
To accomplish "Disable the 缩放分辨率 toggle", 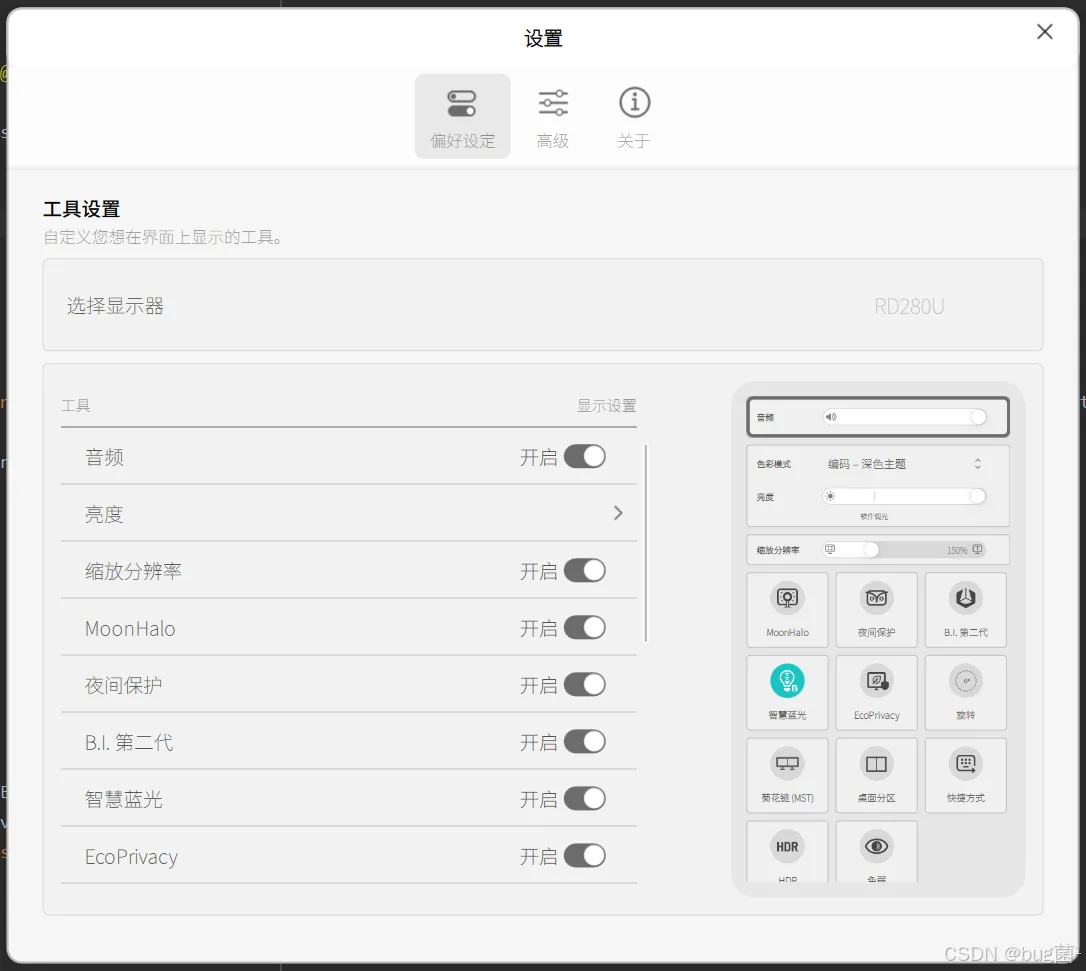I will click(585, 571).
